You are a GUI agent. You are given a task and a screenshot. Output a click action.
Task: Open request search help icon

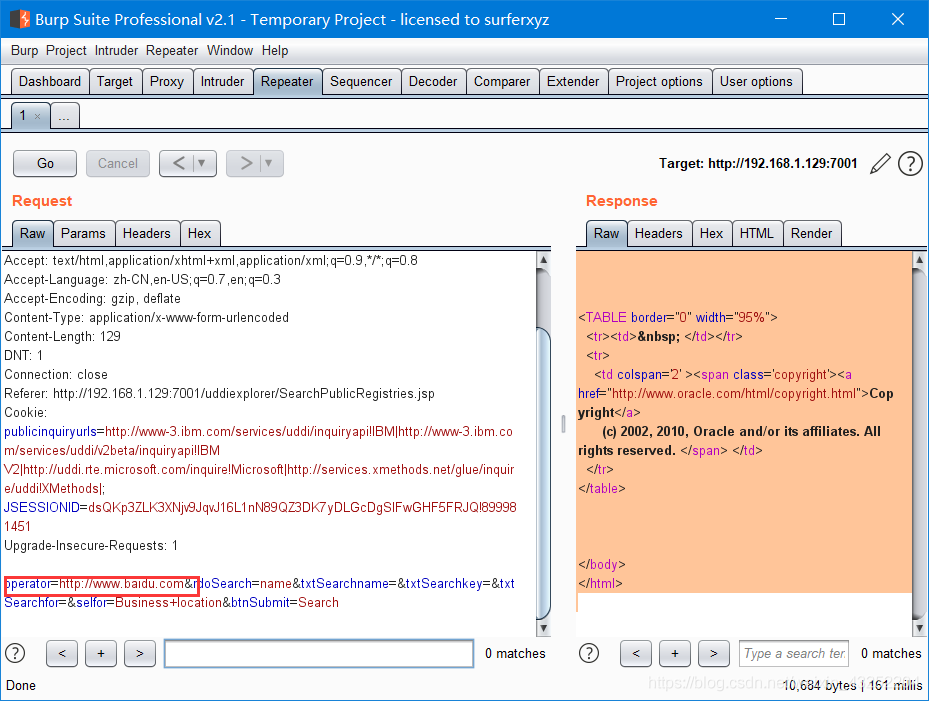pyautogui.click(x=15, y=653)
